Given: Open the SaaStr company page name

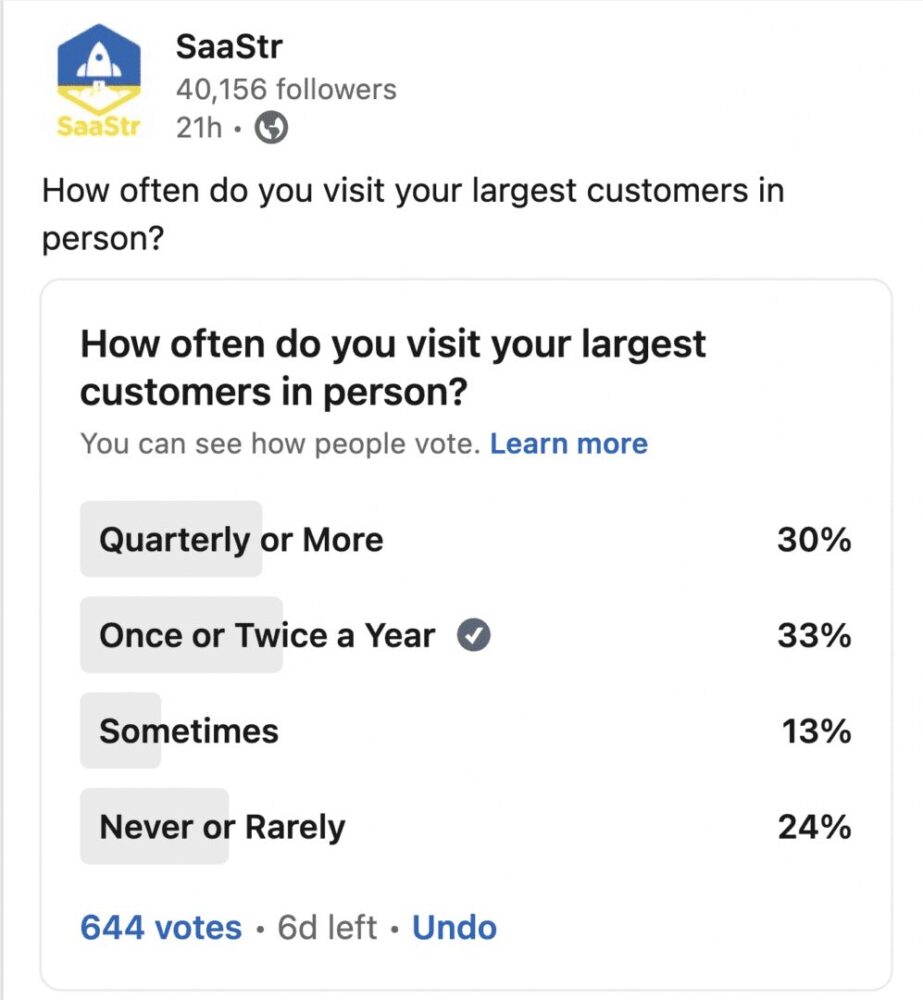Looking at the screenshot, I should pos(228,46).
